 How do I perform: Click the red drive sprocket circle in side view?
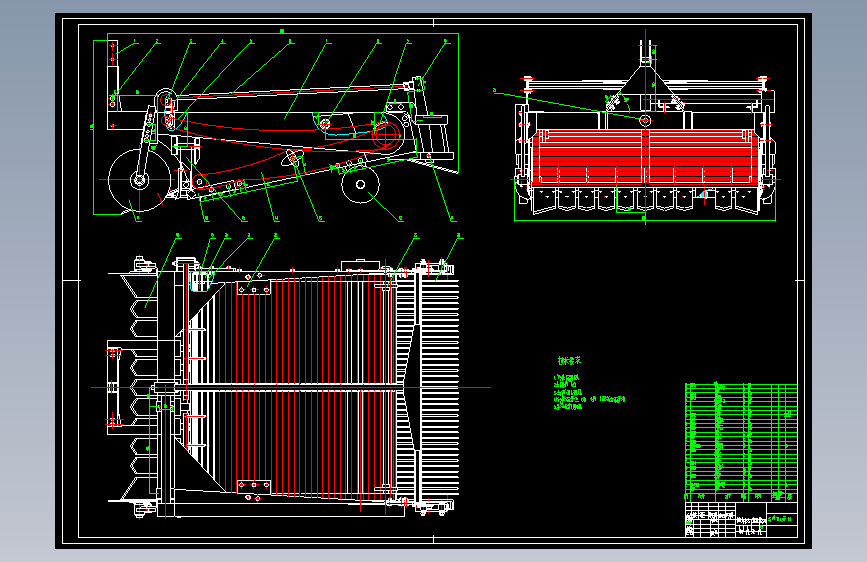click(387, 134)
